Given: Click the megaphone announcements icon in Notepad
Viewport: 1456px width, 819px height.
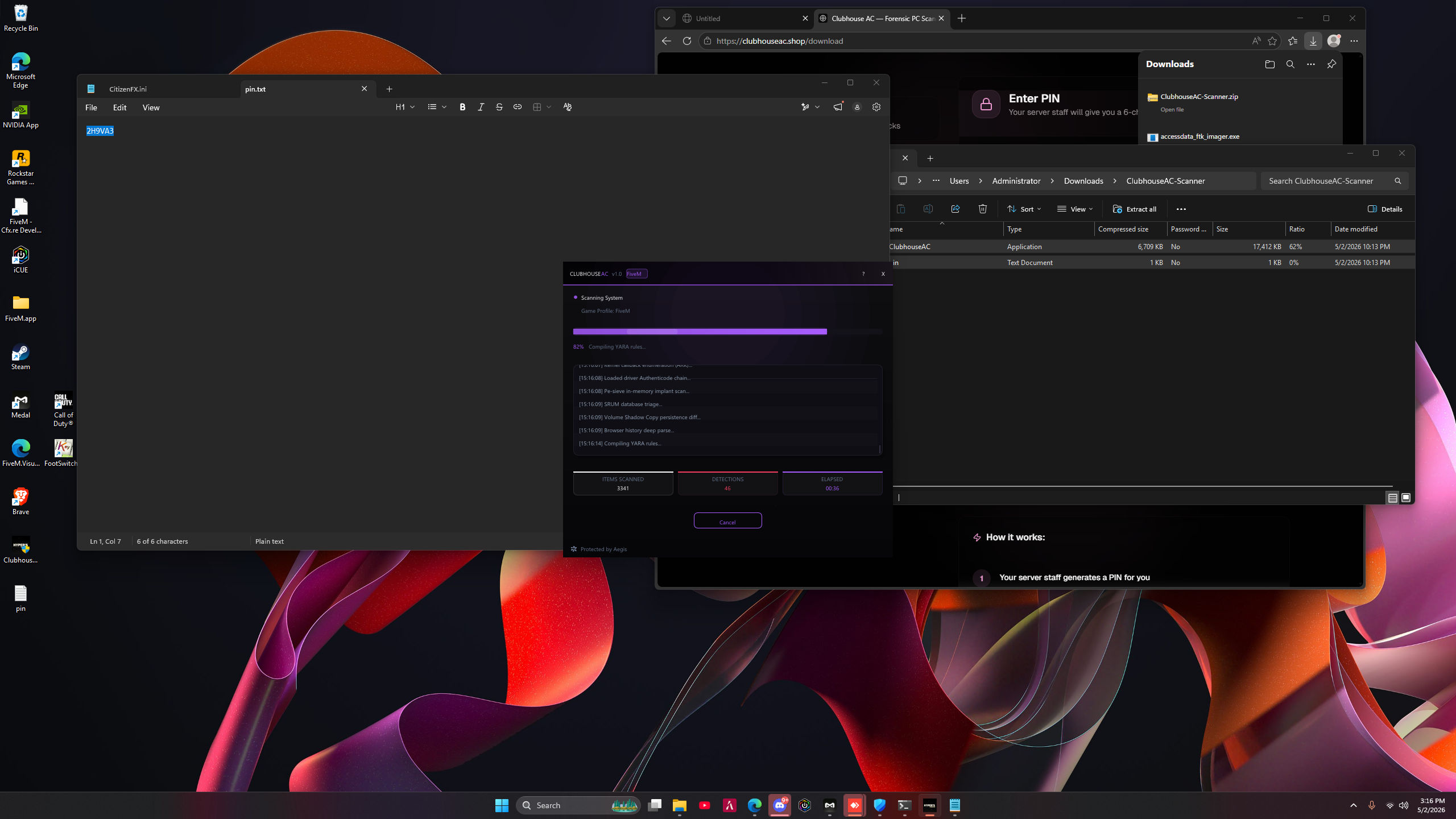Looking at the screenshot, I should 838,107.
